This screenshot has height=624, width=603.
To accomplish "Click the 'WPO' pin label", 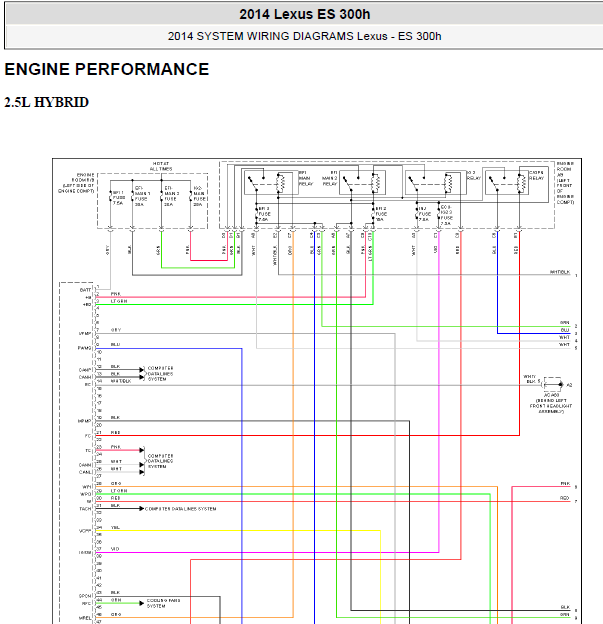I will (x=86, y=494).
